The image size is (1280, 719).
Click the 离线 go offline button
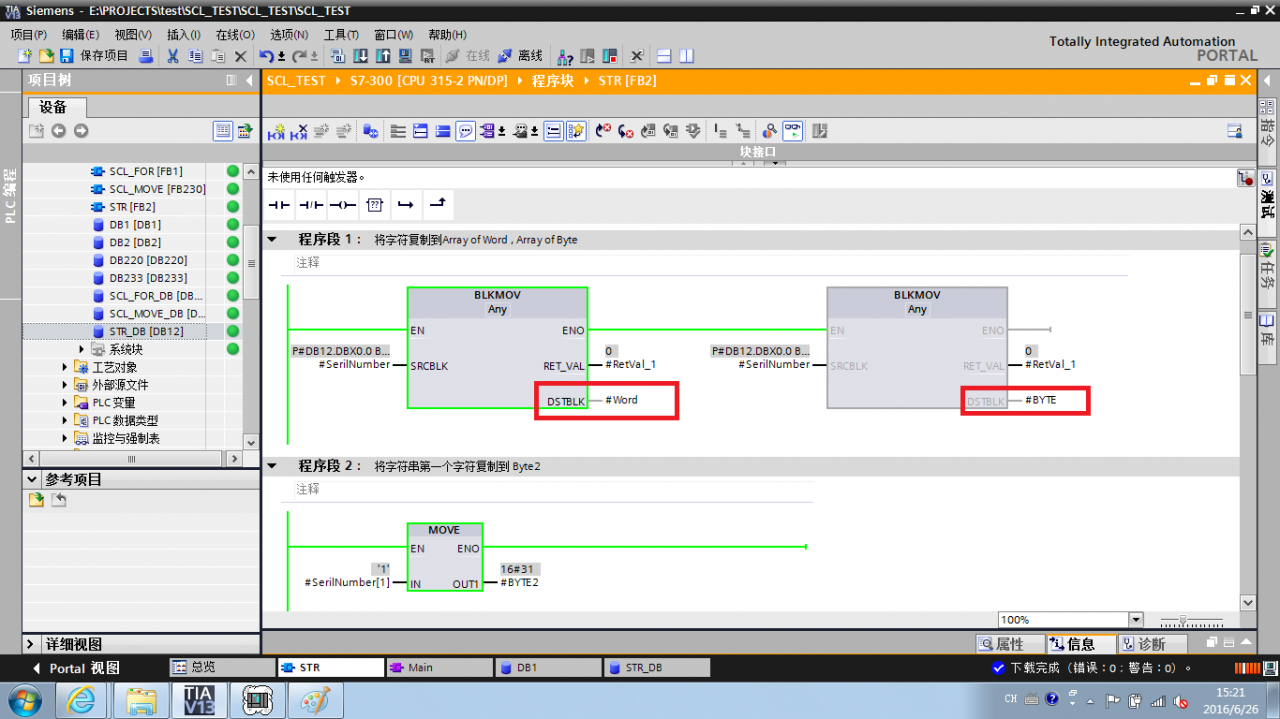521,56
